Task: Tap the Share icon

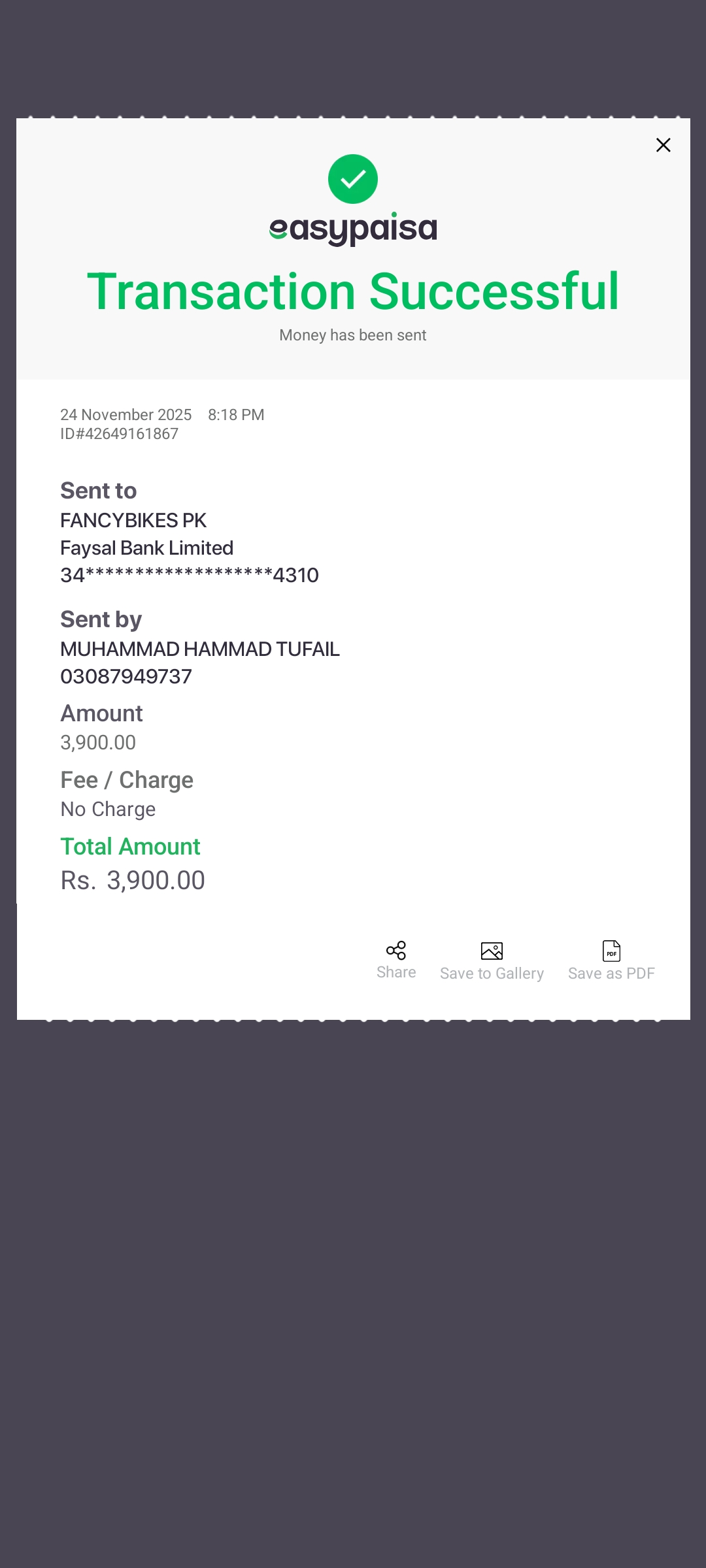Action: tap(396, 951)
